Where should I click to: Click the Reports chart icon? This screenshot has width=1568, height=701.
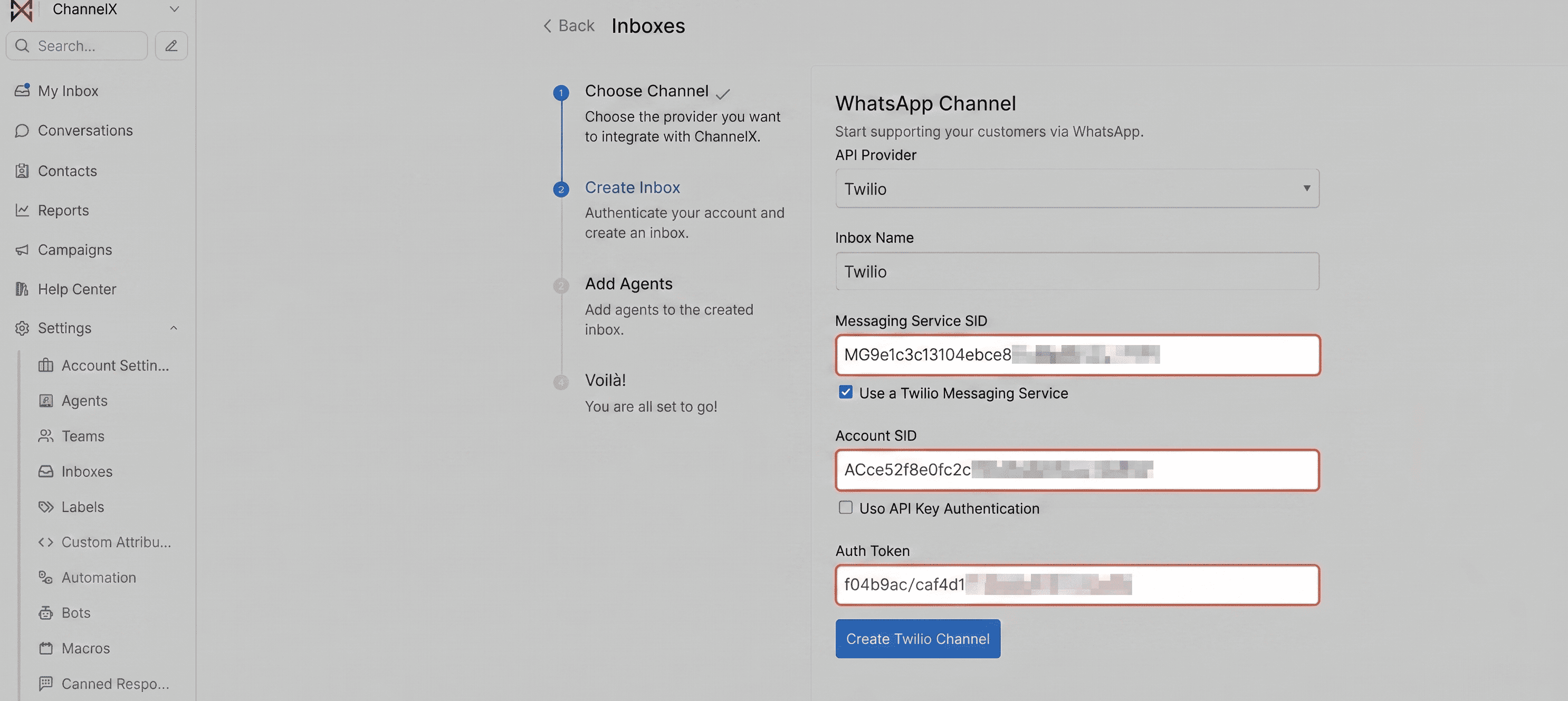pyautogui.click(x=22, y=210)
